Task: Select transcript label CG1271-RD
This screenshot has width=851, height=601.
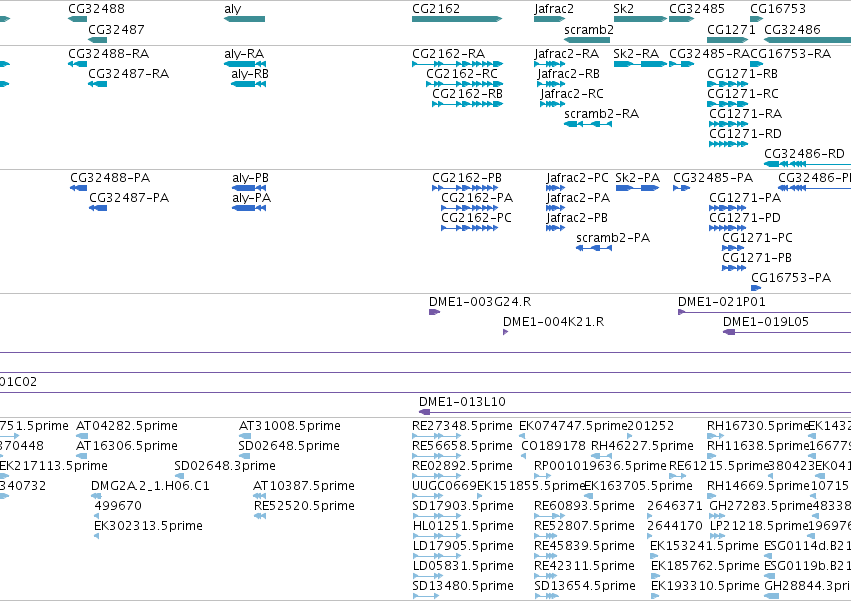Action: point(745,134)
